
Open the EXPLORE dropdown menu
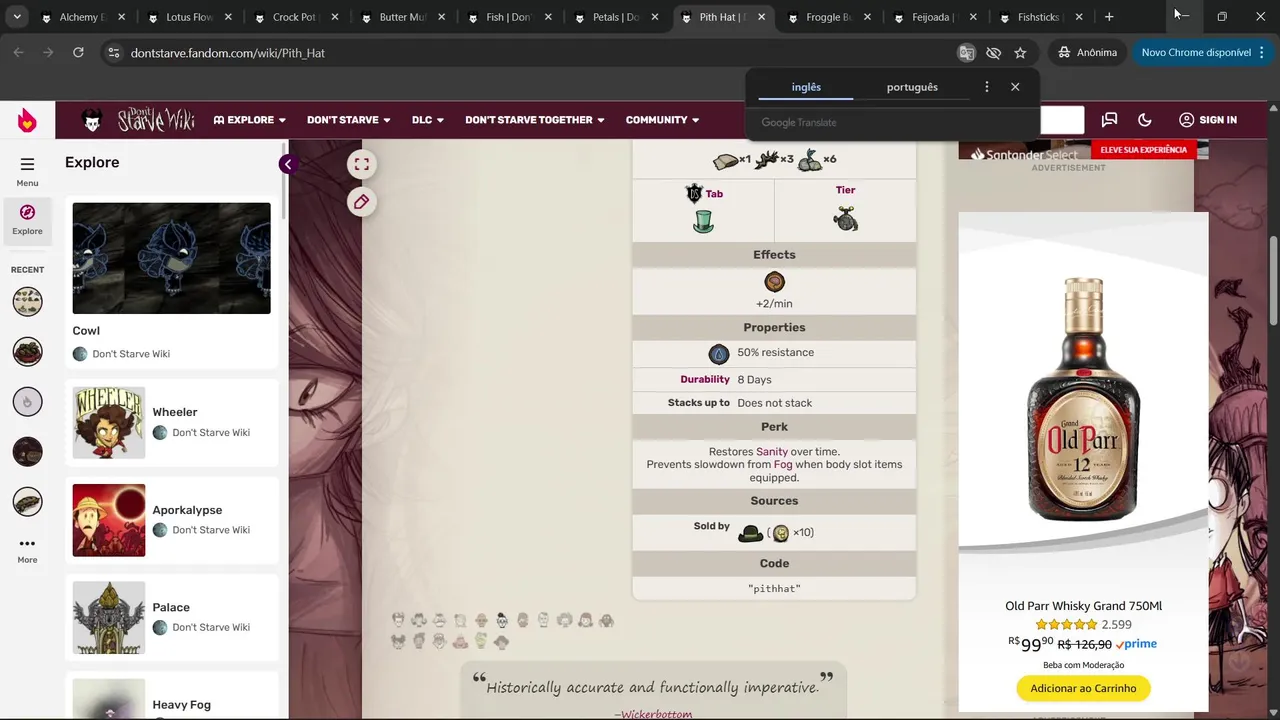click(250, 120)
